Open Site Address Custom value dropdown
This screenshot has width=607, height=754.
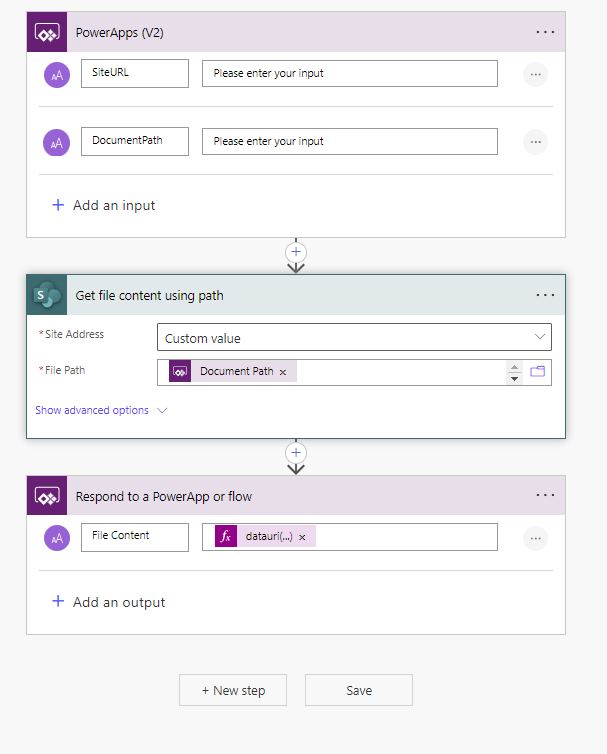click(x=354, y=337)
